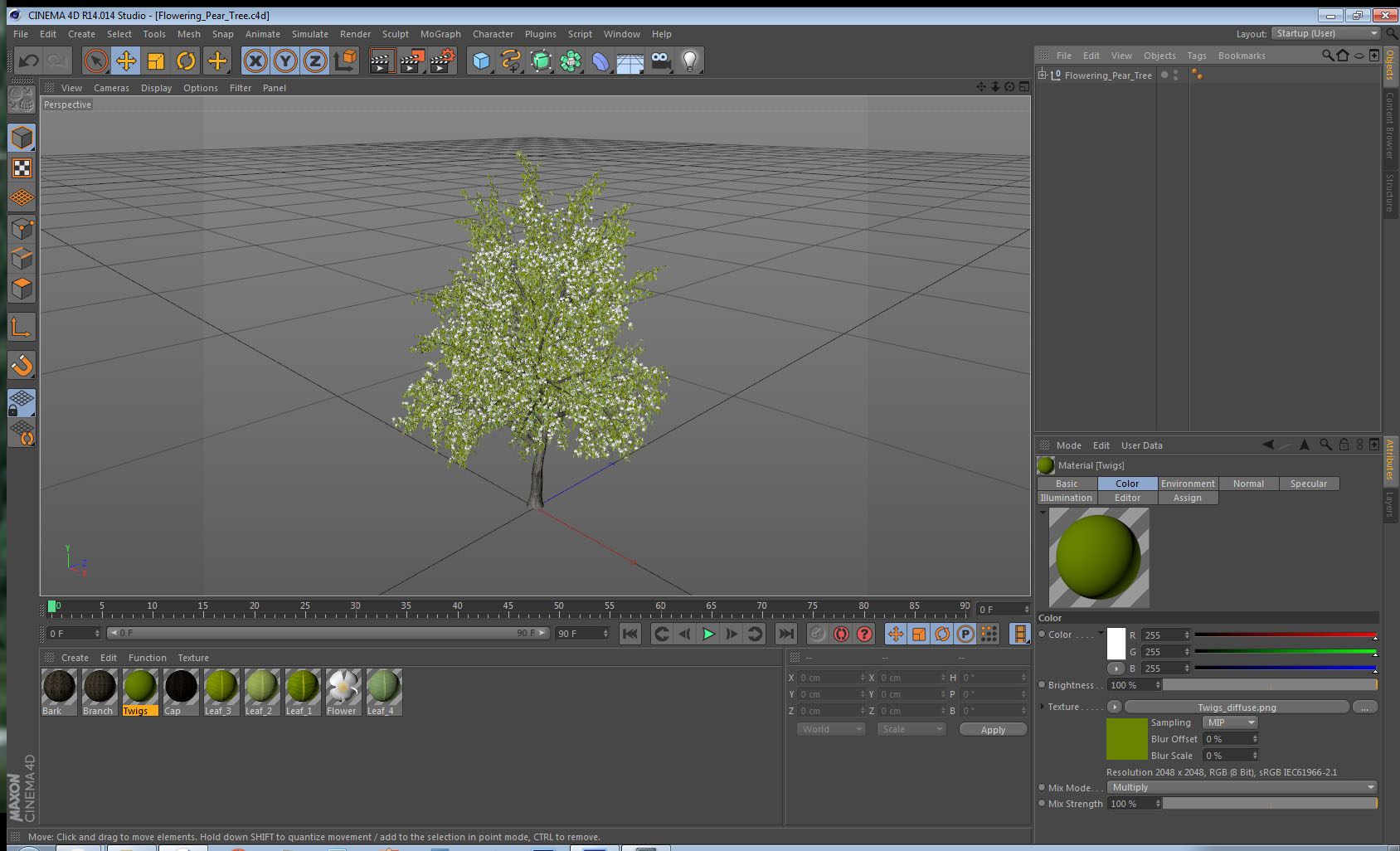The height and width of the screenshot is (851, 1400).
Task: Switch to Model mode cube icon
Action: (x=22, y=138)
